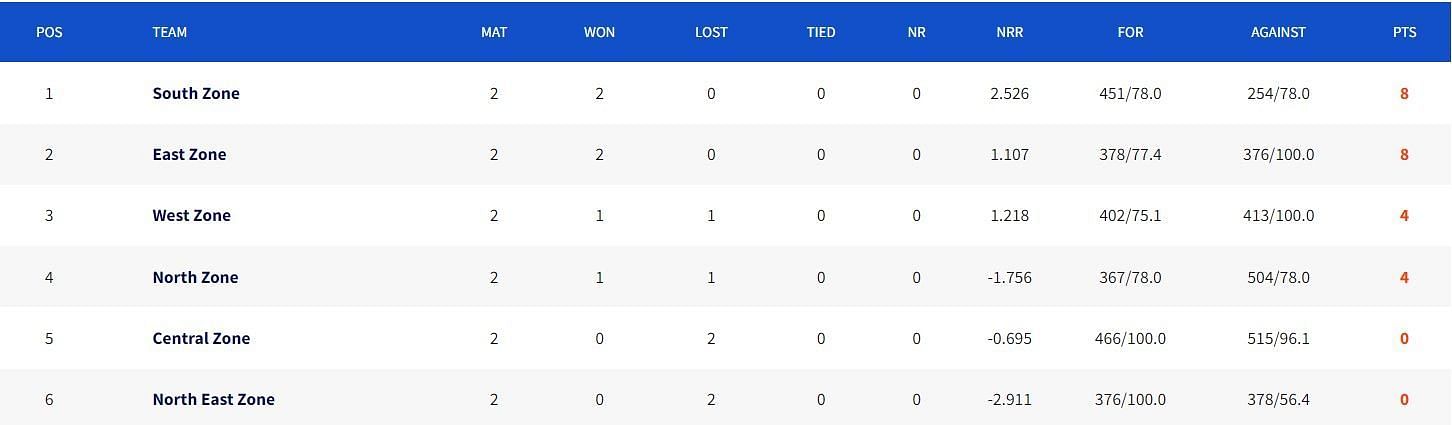Click the TIED column header
Screen dimensions: 1452x425
pyautogui.click(x=821, y=32)
